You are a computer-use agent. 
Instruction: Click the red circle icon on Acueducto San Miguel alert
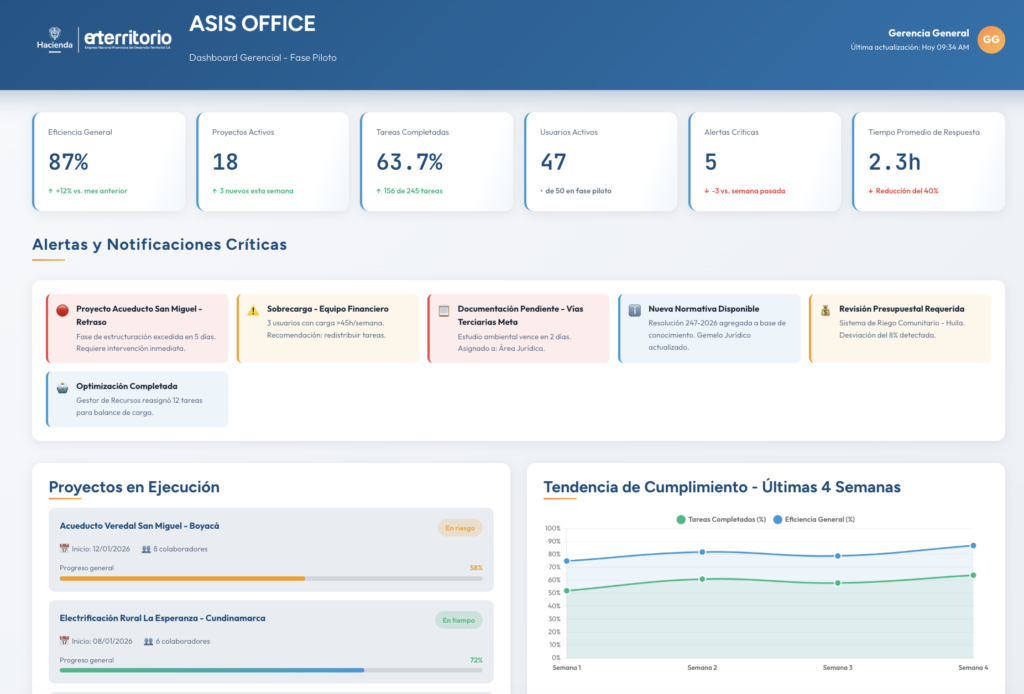(x=62, y=310)
